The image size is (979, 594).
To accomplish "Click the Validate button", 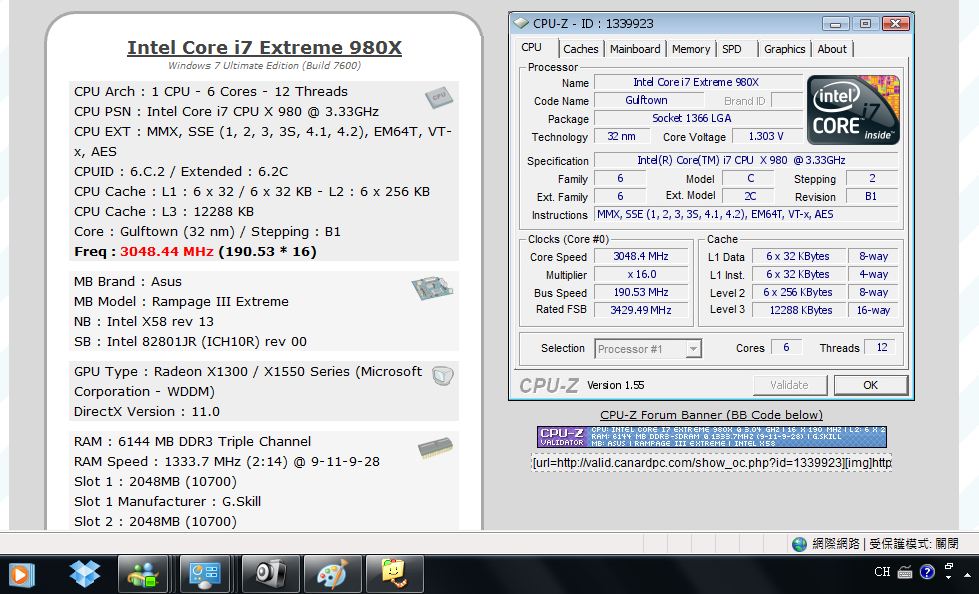I will pyautogui.click(x=790, y=385).
